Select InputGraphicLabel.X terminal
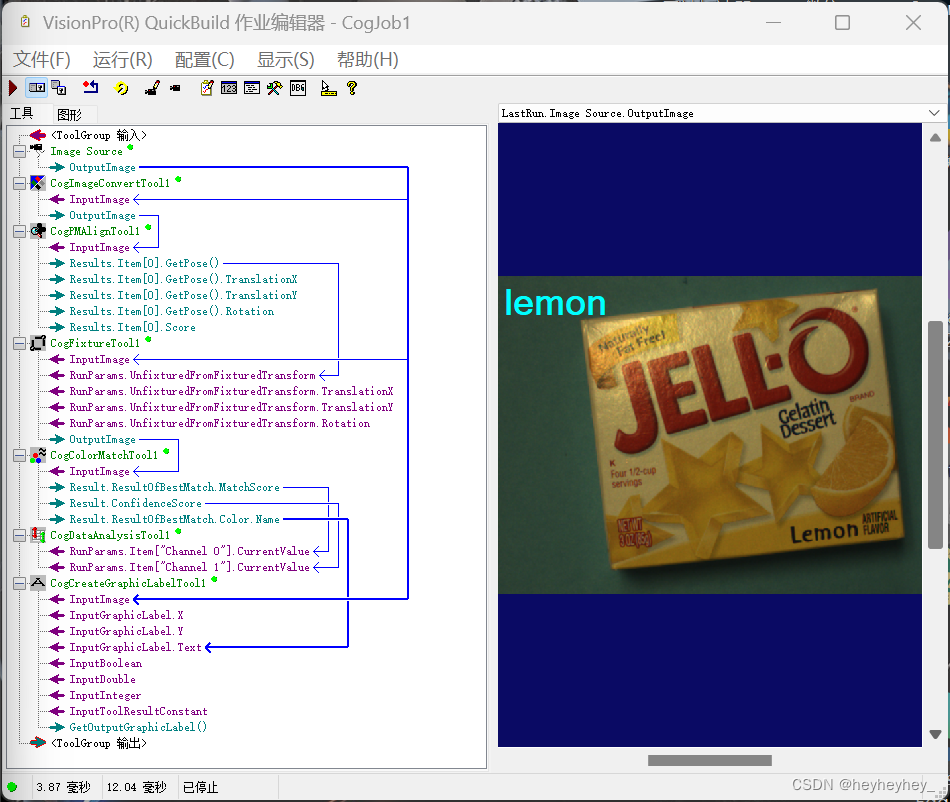The image size is (950, 802). 126,615
